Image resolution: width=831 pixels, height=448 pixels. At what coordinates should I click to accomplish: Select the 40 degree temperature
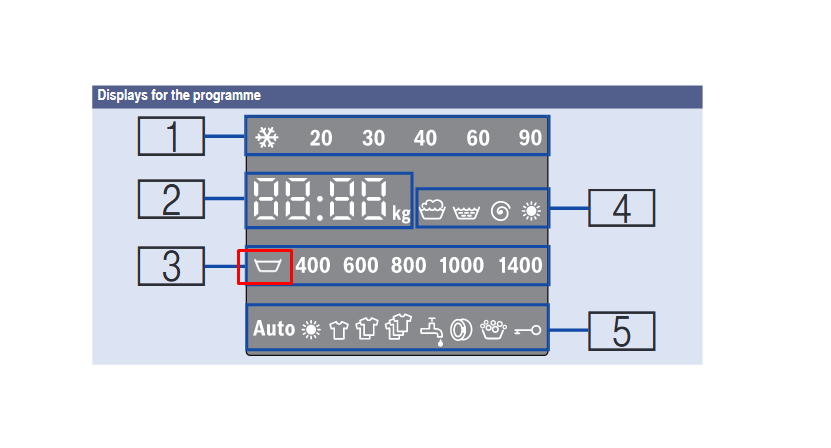[425, 138]
